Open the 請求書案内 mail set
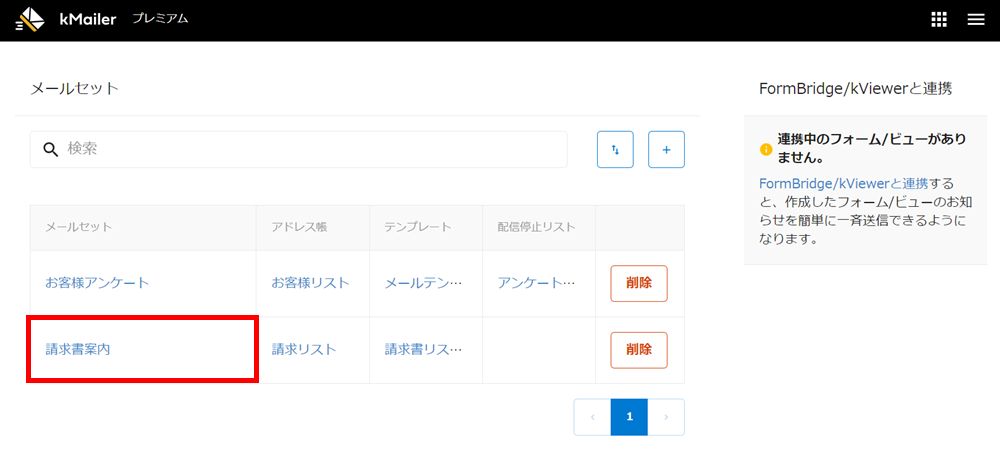 (77, 349)
